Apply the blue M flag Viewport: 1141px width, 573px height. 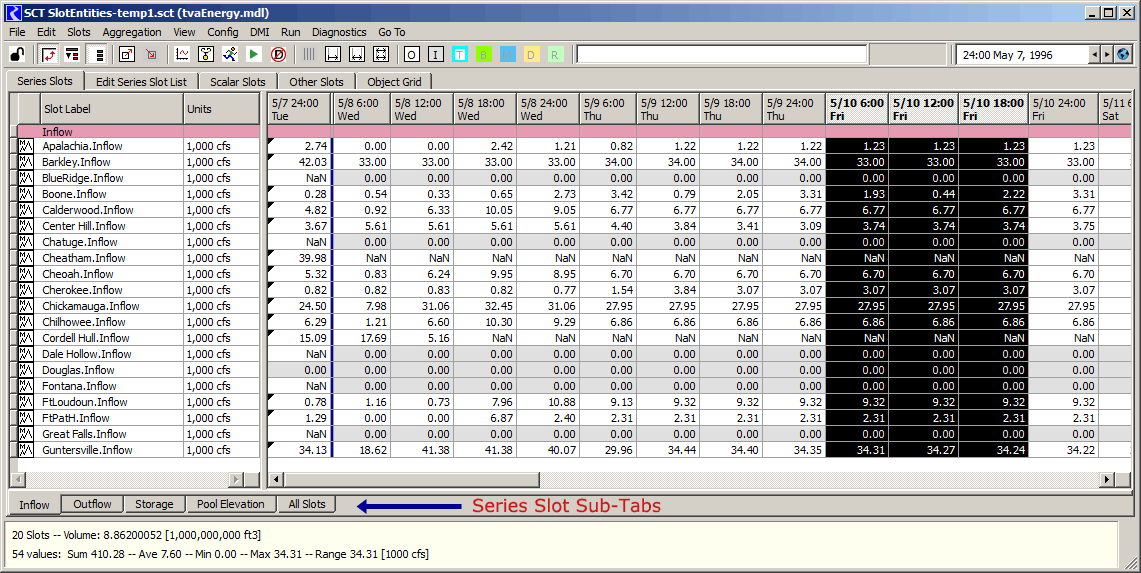coord(507,55)
